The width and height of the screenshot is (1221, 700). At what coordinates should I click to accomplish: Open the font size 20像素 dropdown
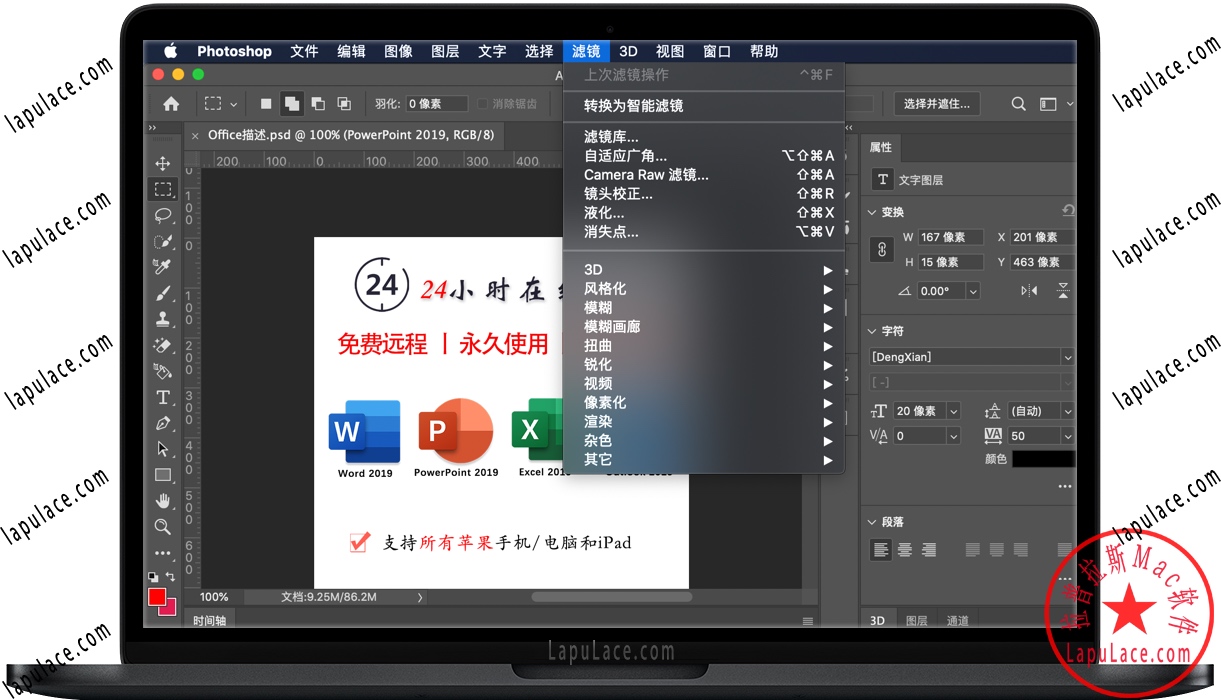click(952, 410)
